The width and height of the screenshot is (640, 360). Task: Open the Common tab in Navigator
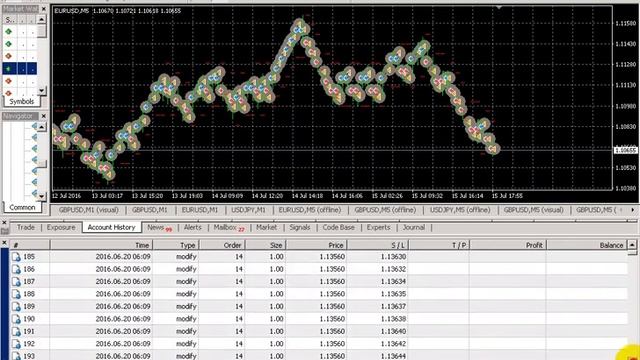tap(22, 207)
